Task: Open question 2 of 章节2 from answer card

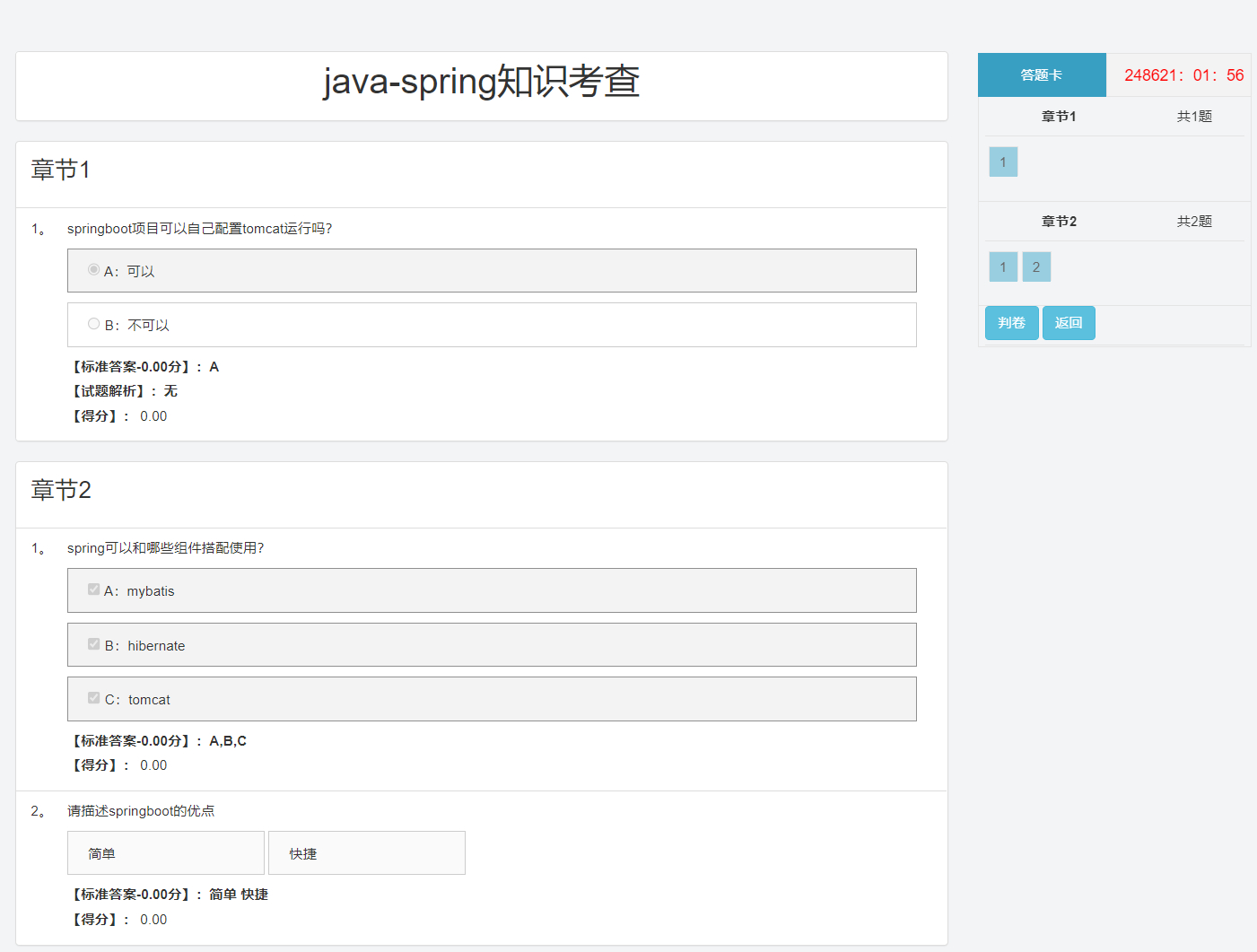Action: pos(1036,266)
